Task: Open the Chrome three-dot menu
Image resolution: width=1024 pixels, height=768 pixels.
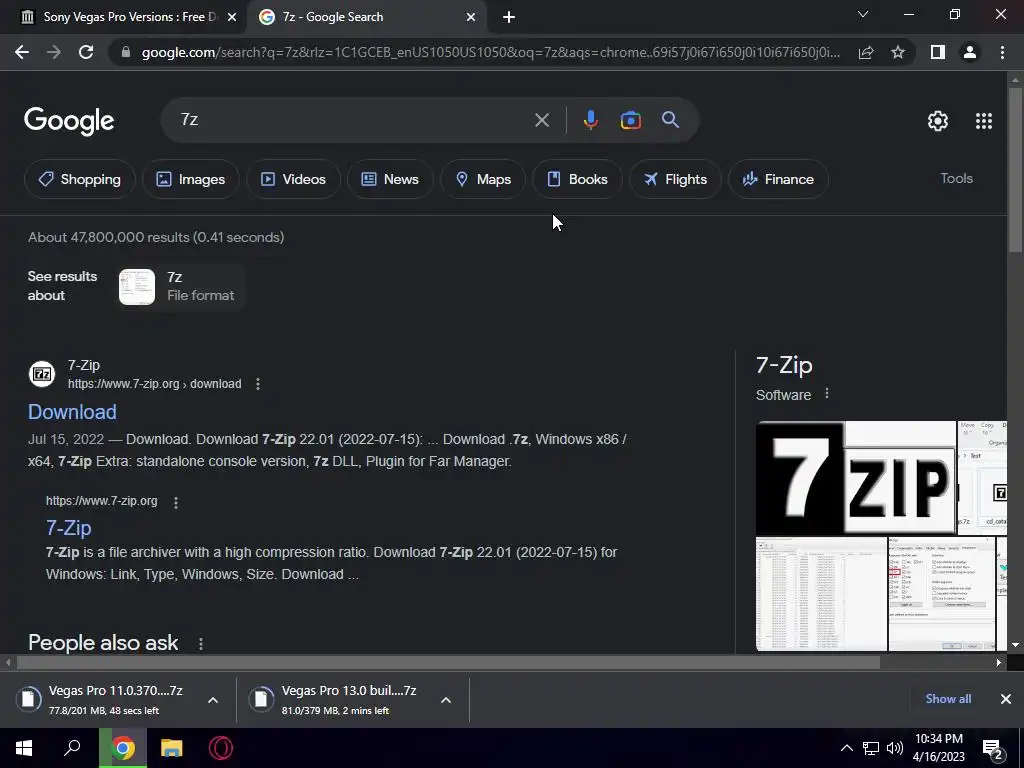Action: click(x=1002, y=52)
